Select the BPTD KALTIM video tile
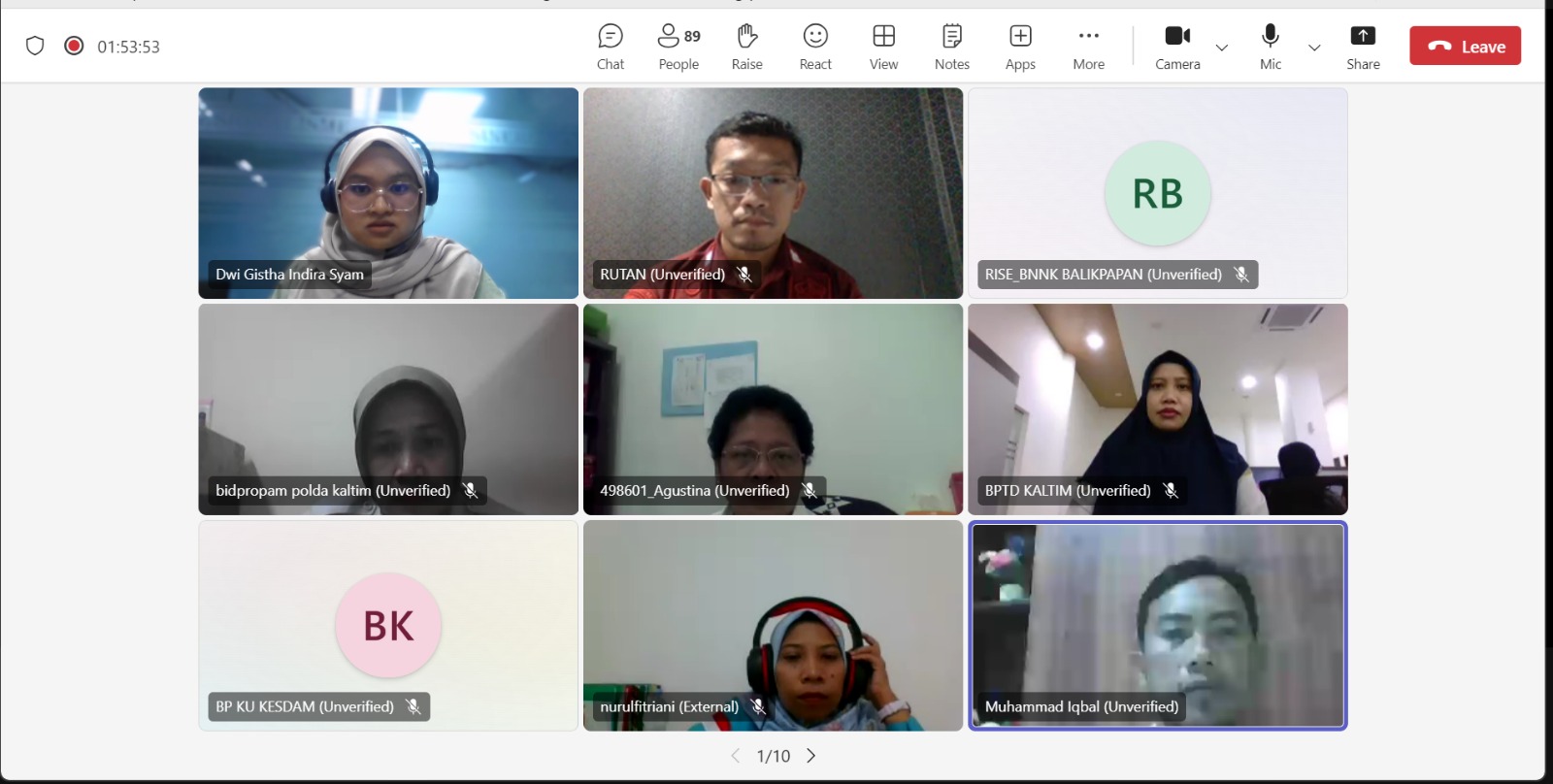1553x784 pixels. tap(1157, 408)
